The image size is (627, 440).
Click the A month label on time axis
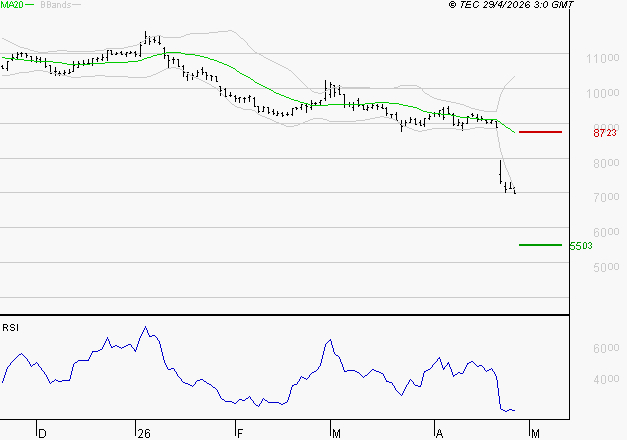[439, 434]
